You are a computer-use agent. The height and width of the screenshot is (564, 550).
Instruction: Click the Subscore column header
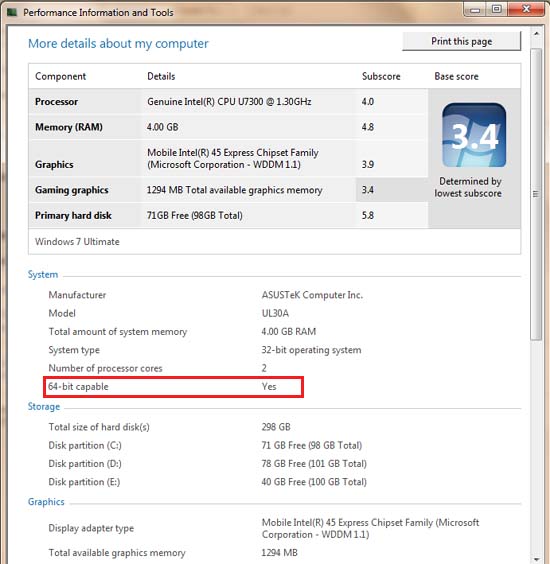pyautogui.click(x=381, y=76)
